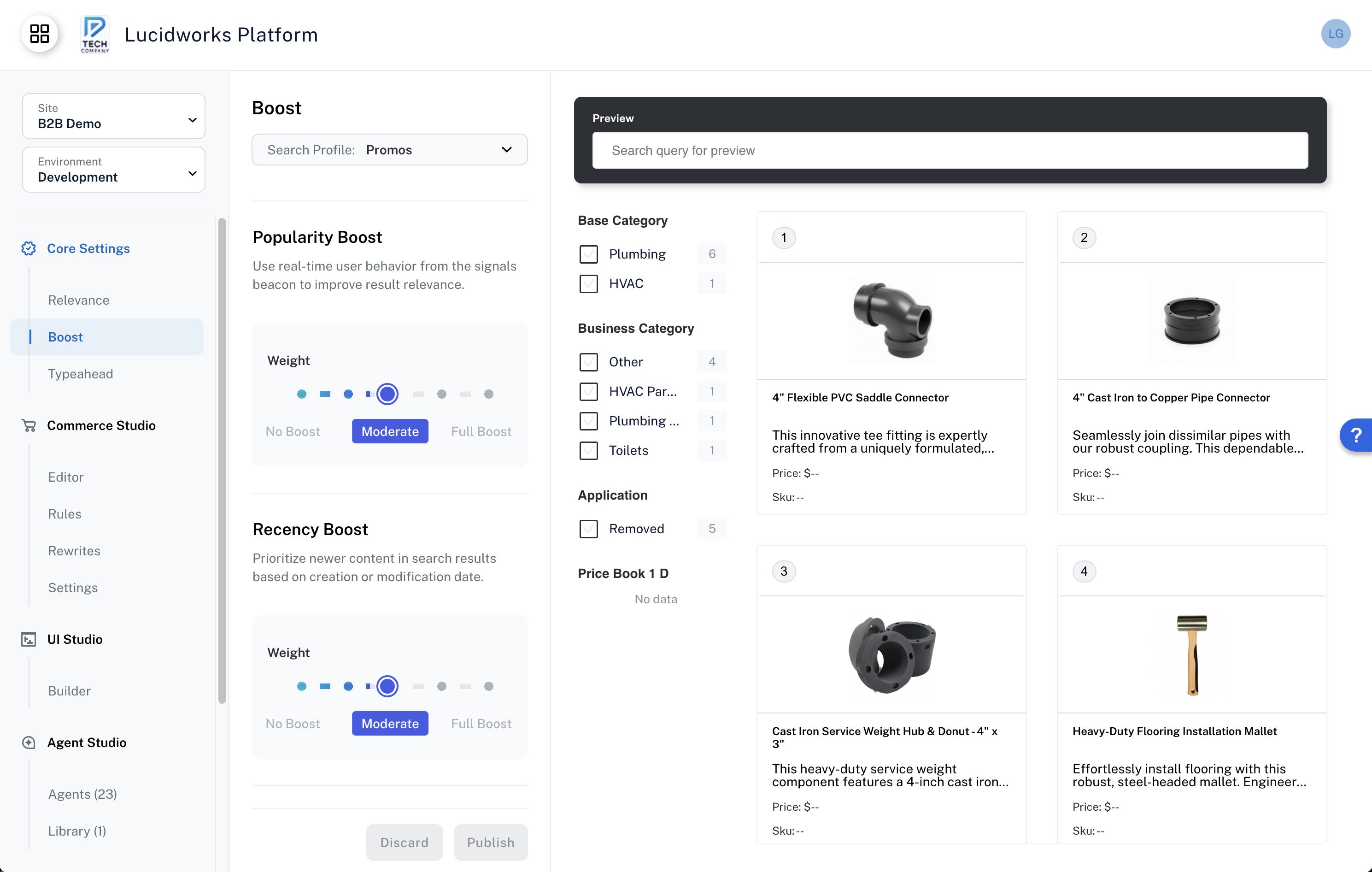Open Rules under Commerce Studio
This screenshot has height=872, width=1372.
[x=64, y=513]
